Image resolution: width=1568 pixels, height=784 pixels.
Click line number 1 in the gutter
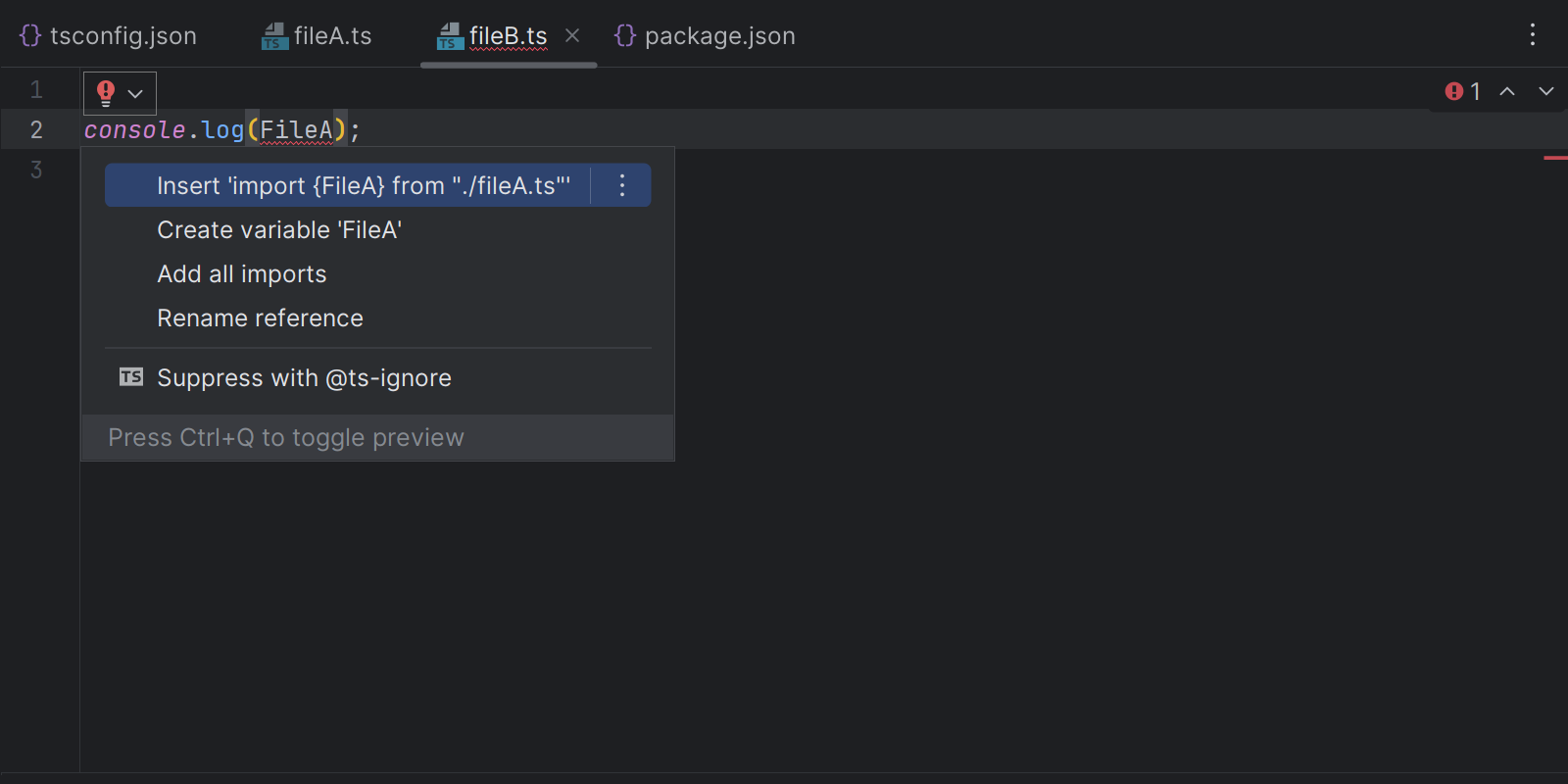point(36,89)
